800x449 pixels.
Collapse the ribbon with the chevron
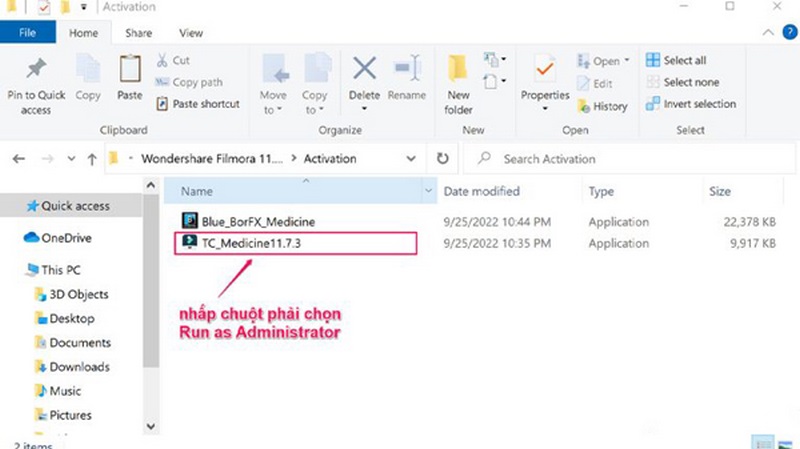(x=768, y=33)
